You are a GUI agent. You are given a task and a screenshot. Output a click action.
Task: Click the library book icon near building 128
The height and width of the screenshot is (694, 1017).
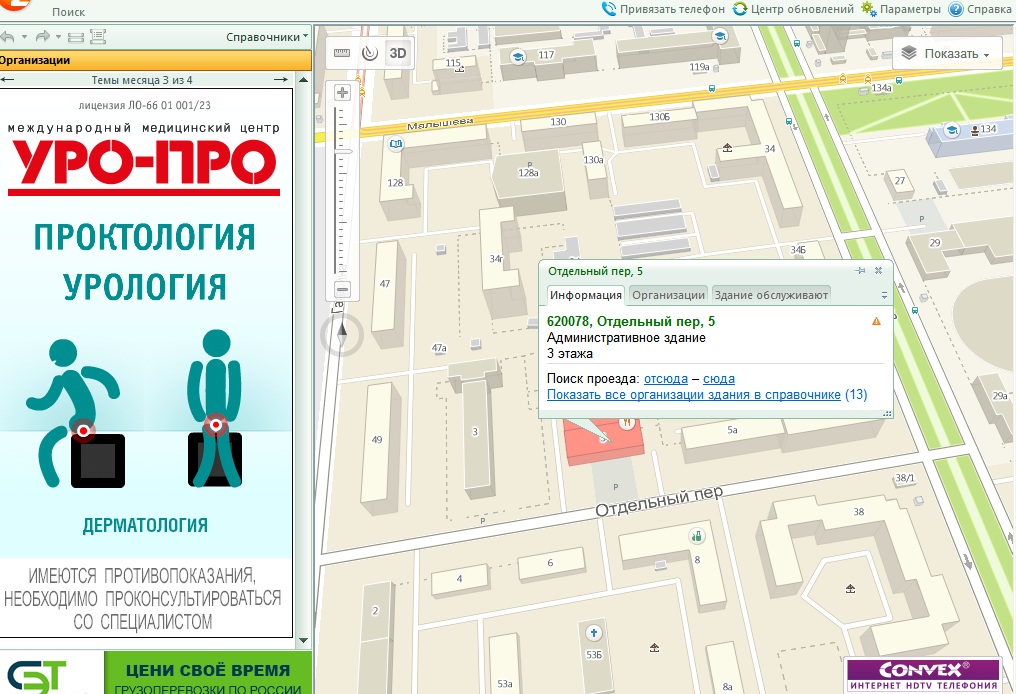click(x=396, y=144)
